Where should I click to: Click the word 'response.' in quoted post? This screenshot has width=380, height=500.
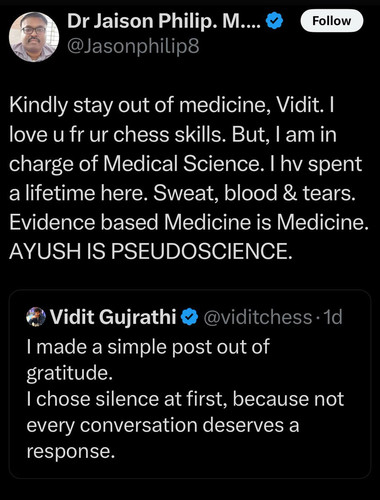click(x=71, y=452)
